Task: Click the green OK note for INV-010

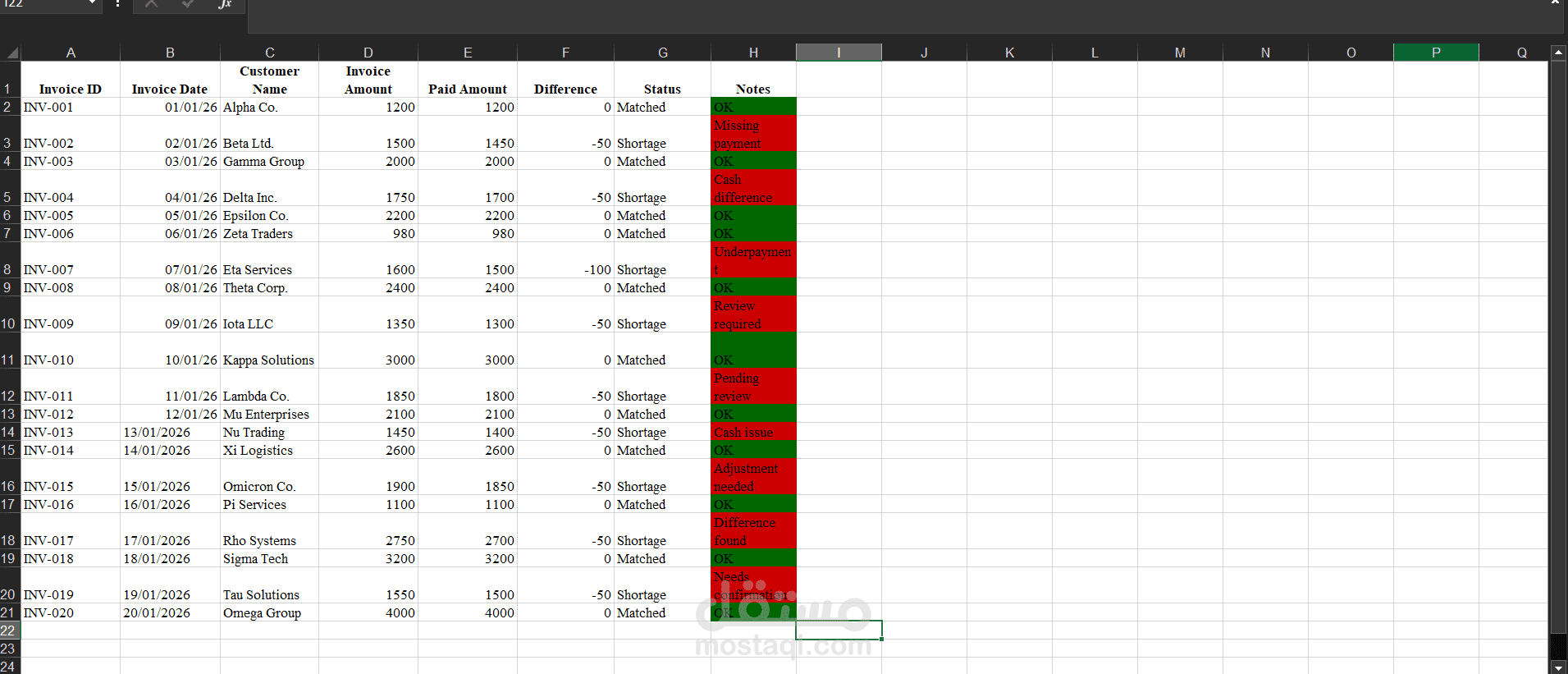Action: (x=753, y=351)
